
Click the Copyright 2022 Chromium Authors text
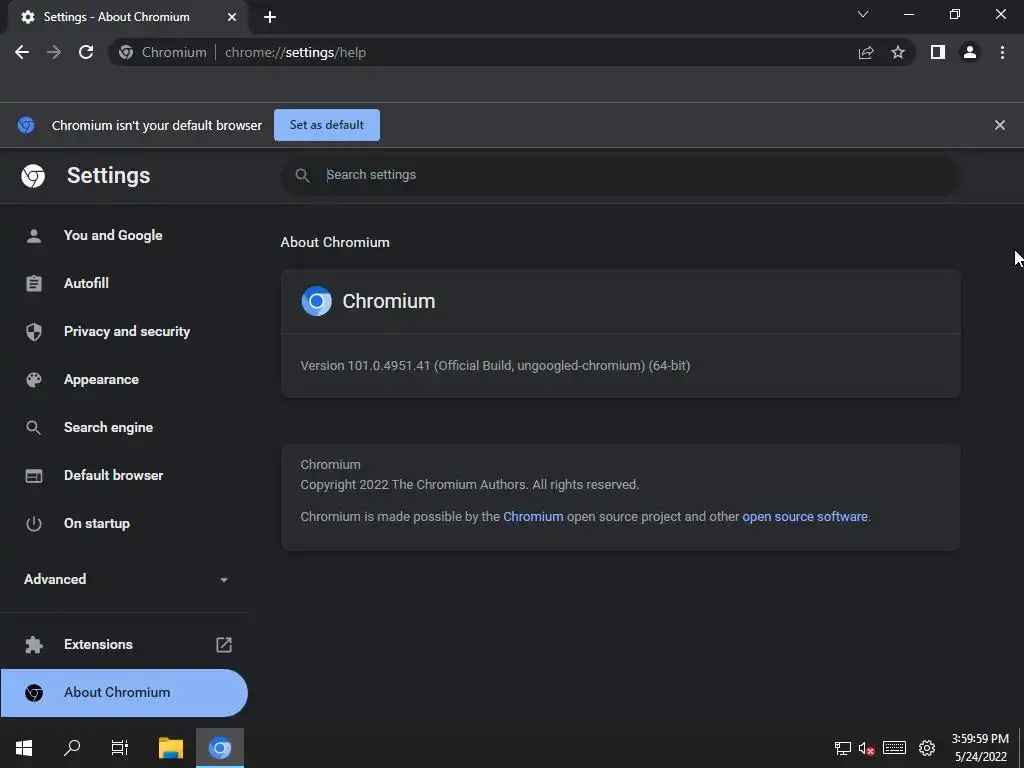470,485
